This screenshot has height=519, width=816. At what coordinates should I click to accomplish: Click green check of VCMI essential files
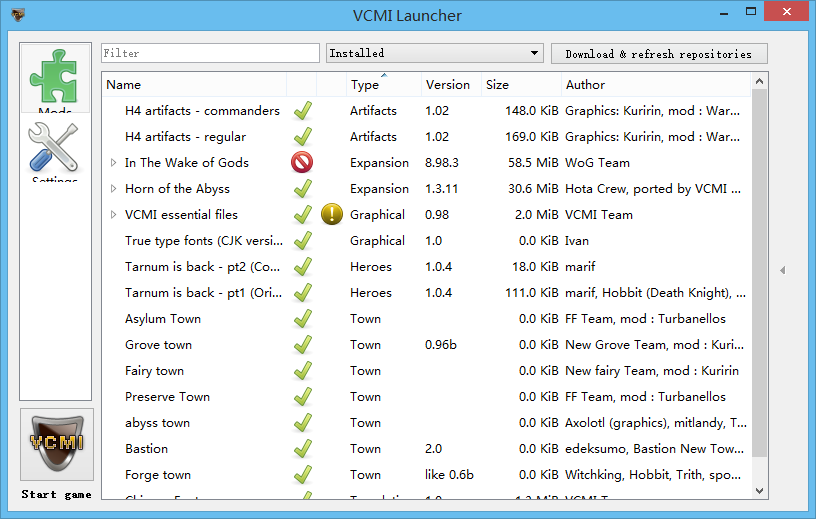pos(302,214)
